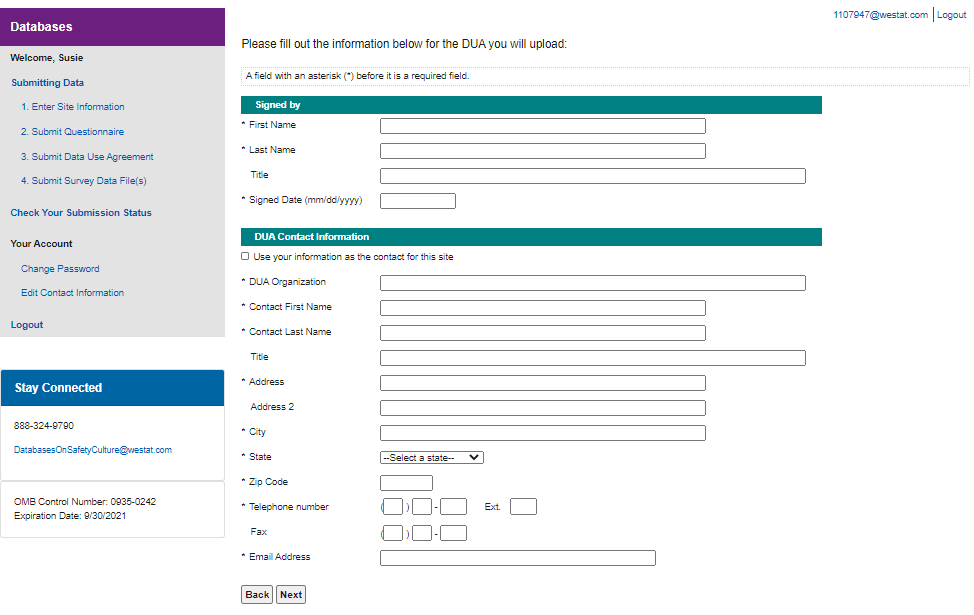The image size is (974, 615).
Task: Click Logout in the sidebar
Action: pos(27,325)
